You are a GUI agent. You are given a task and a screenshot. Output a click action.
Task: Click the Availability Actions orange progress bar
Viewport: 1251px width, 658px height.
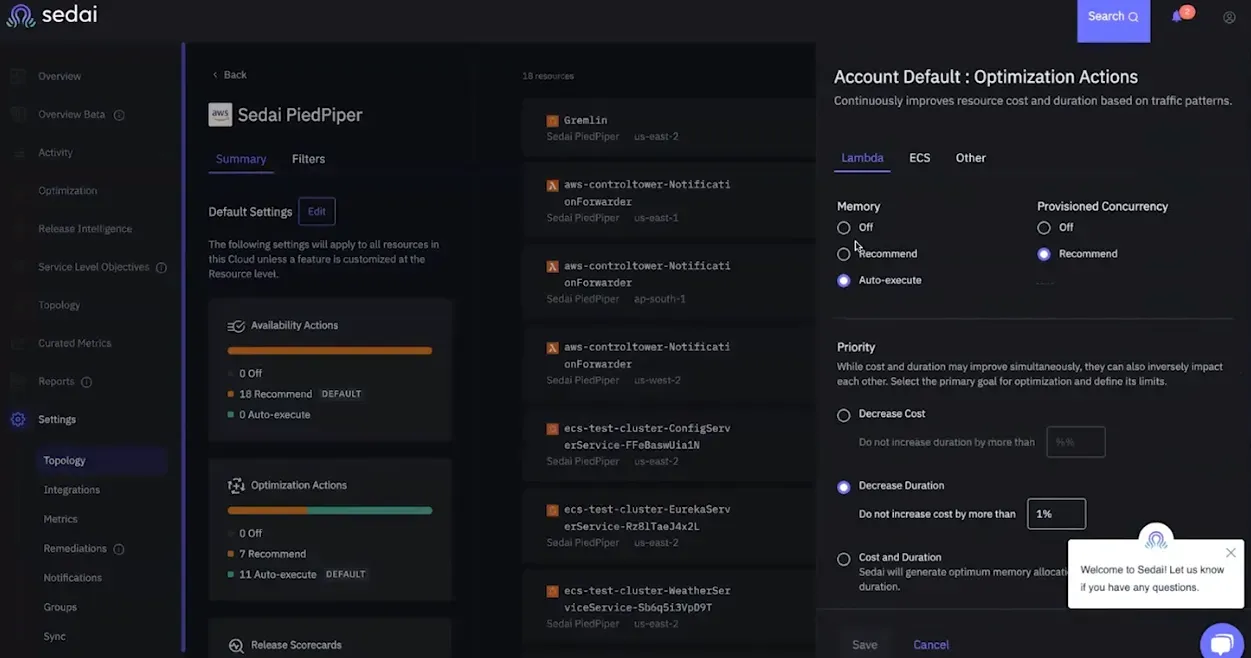[x=330, y=351]
